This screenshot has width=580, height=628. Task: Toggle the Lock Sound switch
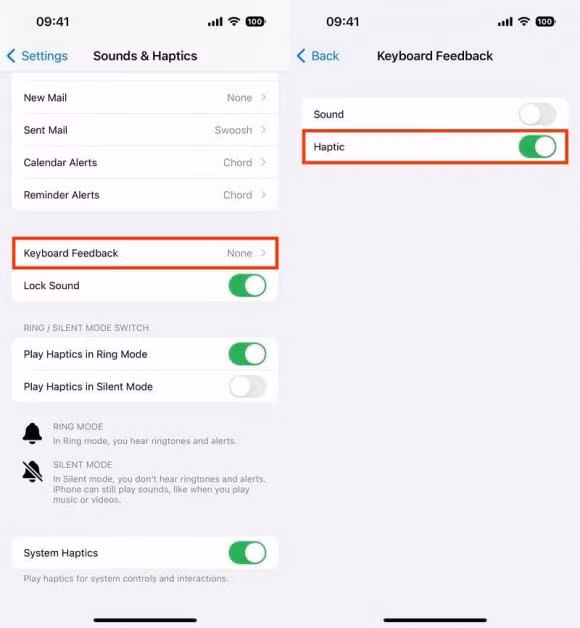(248, 286)
